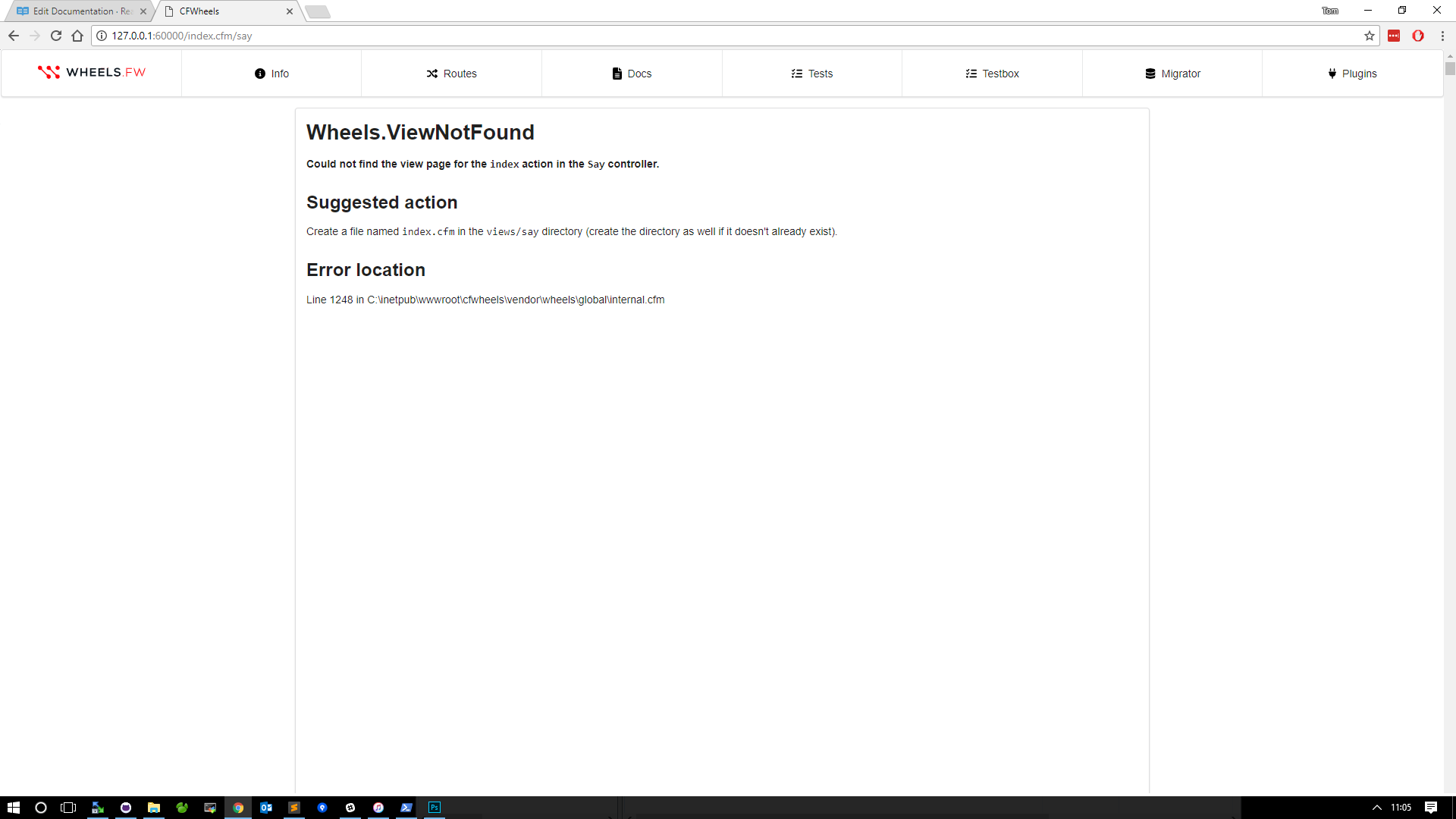This screenshot has height=819, width=1456.
Task: Click the browser home button
Action: [x=77, y=36]
